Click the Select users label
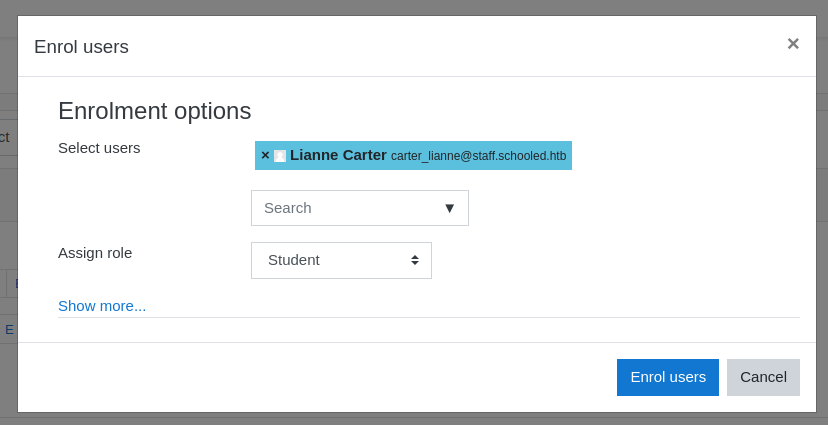The width and height of the screenshot is (828, 425). pyautogui.click(x=99, y=148)
